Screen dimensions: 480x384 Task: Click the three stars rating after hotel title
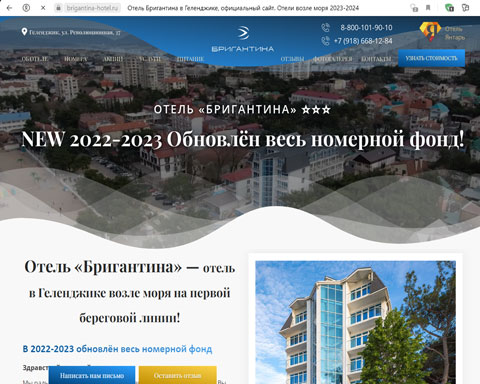[316, 110]
